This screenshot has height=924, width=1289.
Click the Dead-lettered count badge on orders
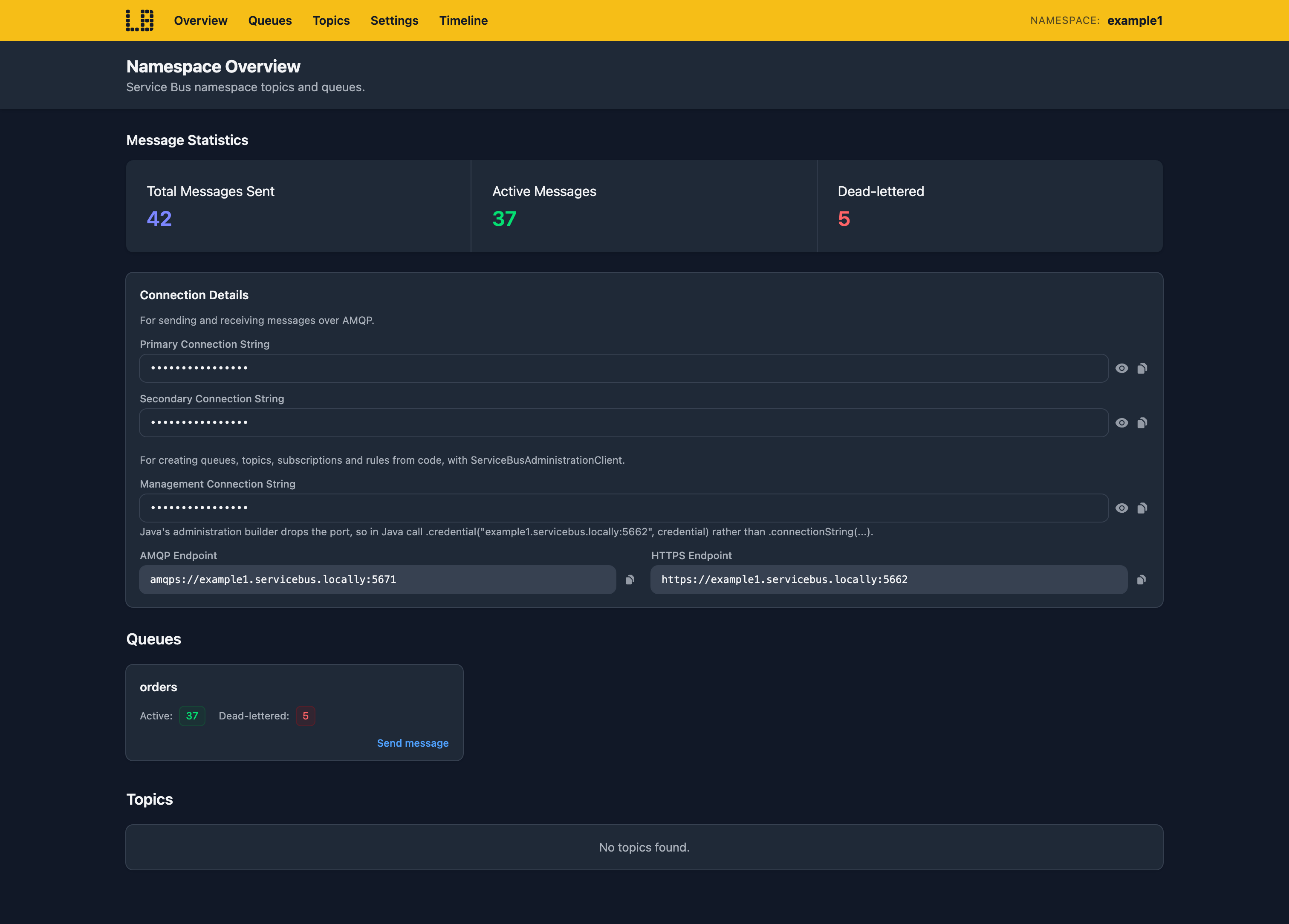click(305, 716)
